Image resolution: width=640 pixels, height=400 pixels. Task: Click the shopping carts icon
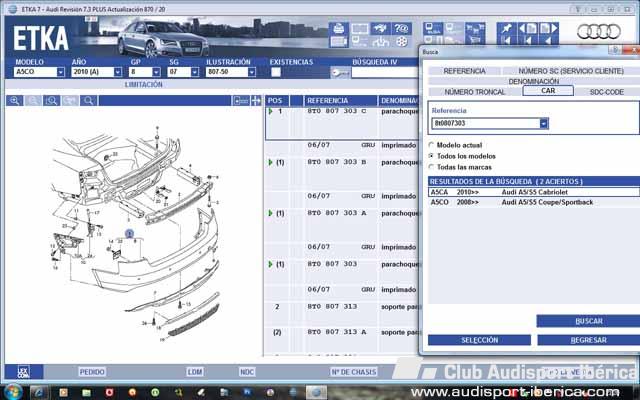tap(475, 29)
